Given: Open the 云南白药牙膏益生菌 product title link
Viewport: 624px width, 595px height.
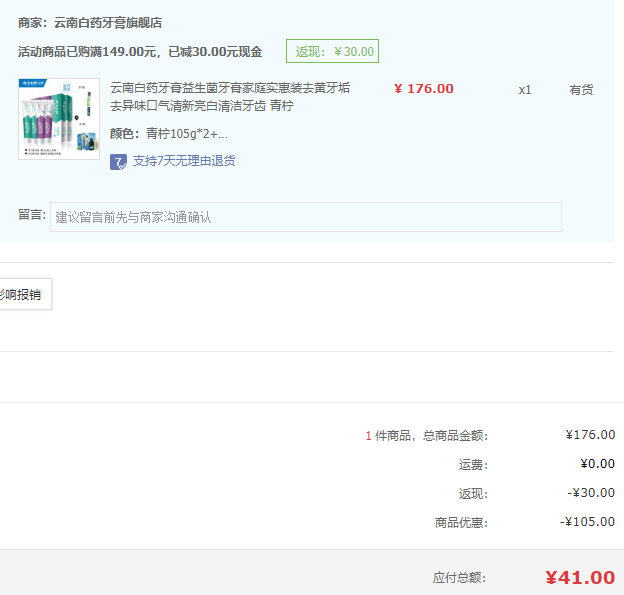Looking at the screenshot, I should click(230, 97).
